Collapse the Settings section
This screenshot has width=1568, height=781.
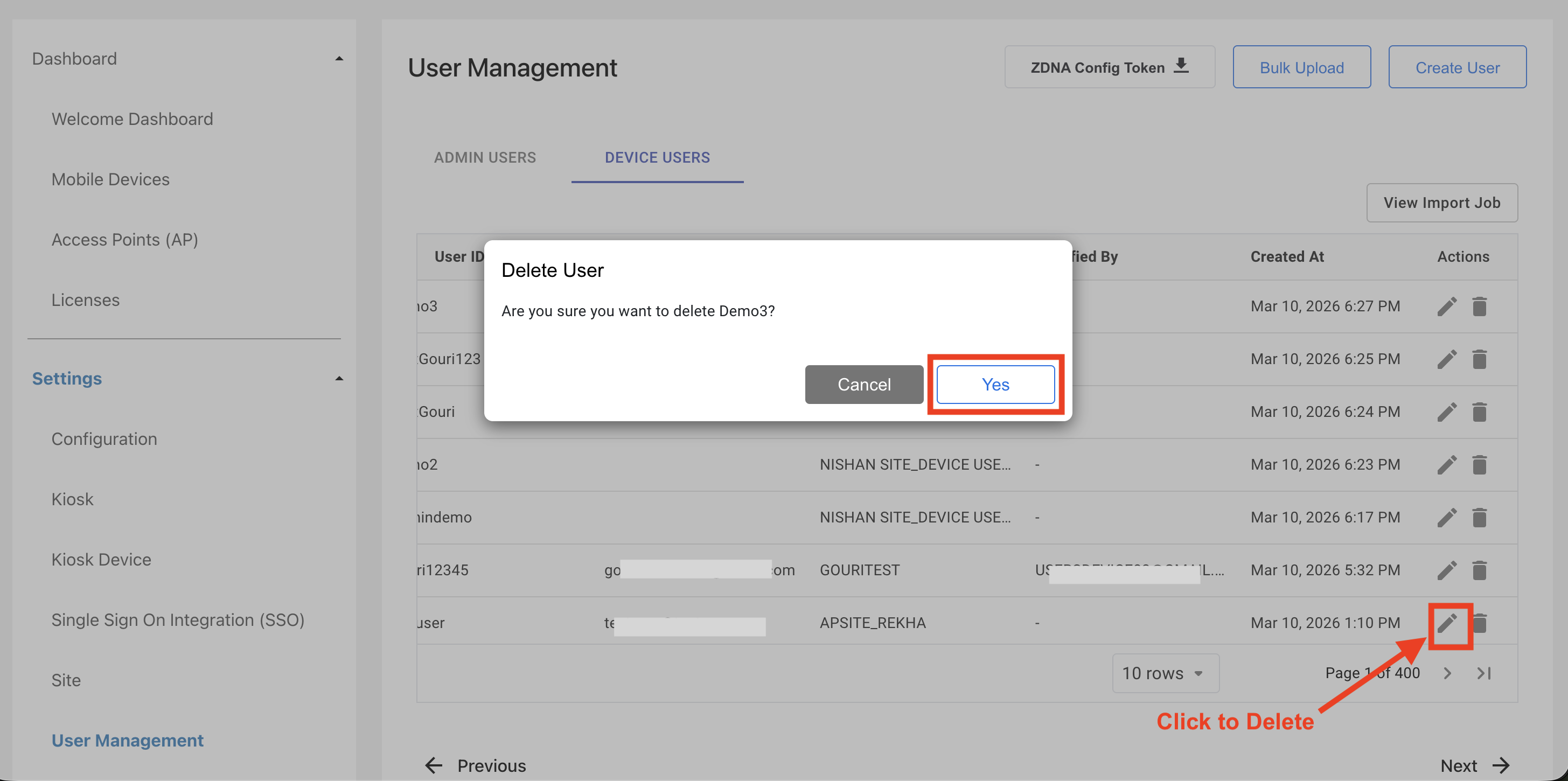(339, 379)
